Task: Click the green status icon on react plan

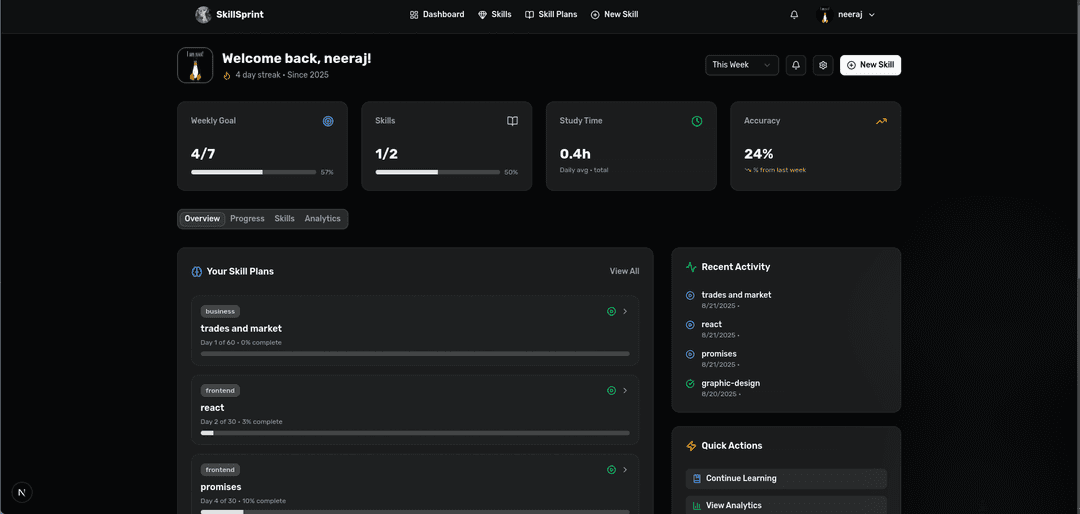Action: 611,391
